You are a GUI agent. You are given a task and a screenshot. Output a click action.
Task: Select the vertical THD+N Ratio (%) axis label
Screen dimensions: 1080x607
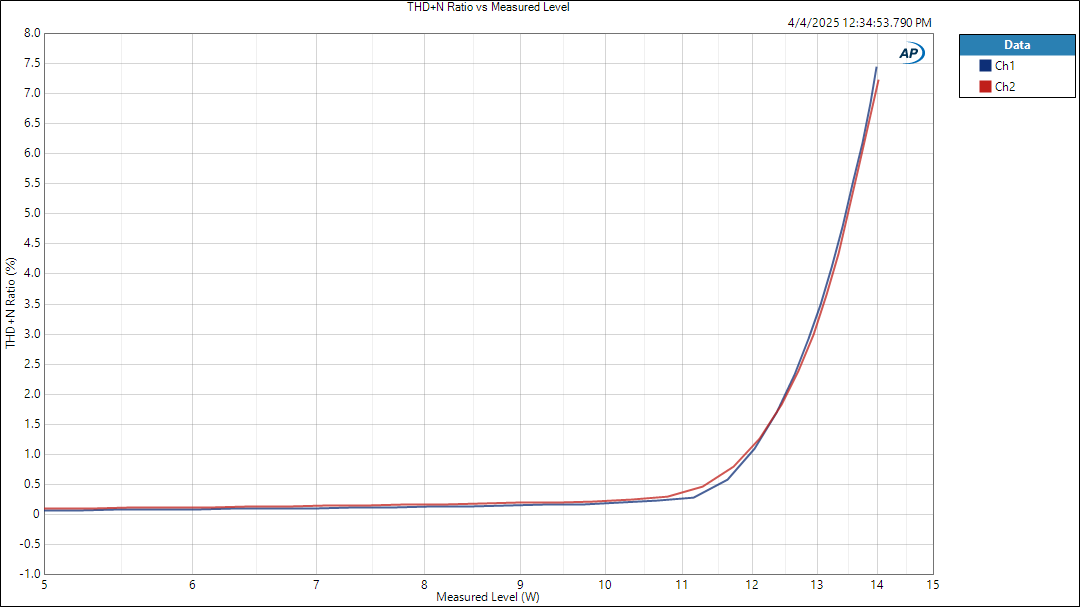[x=11, y=303]
